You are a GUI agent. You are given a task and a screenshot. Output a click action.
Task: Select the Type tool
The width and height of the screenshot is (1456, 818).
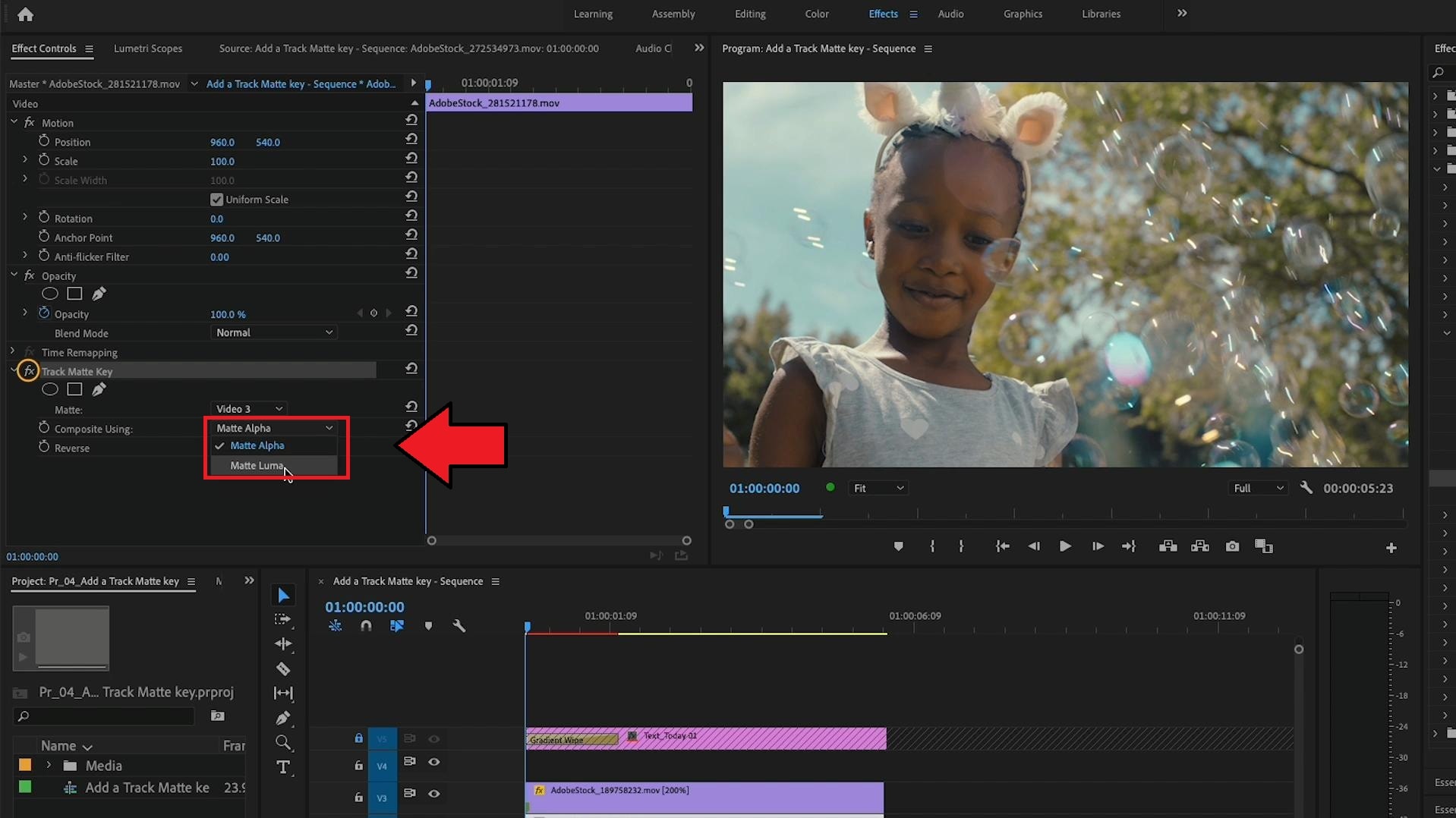tap(283, 767)
